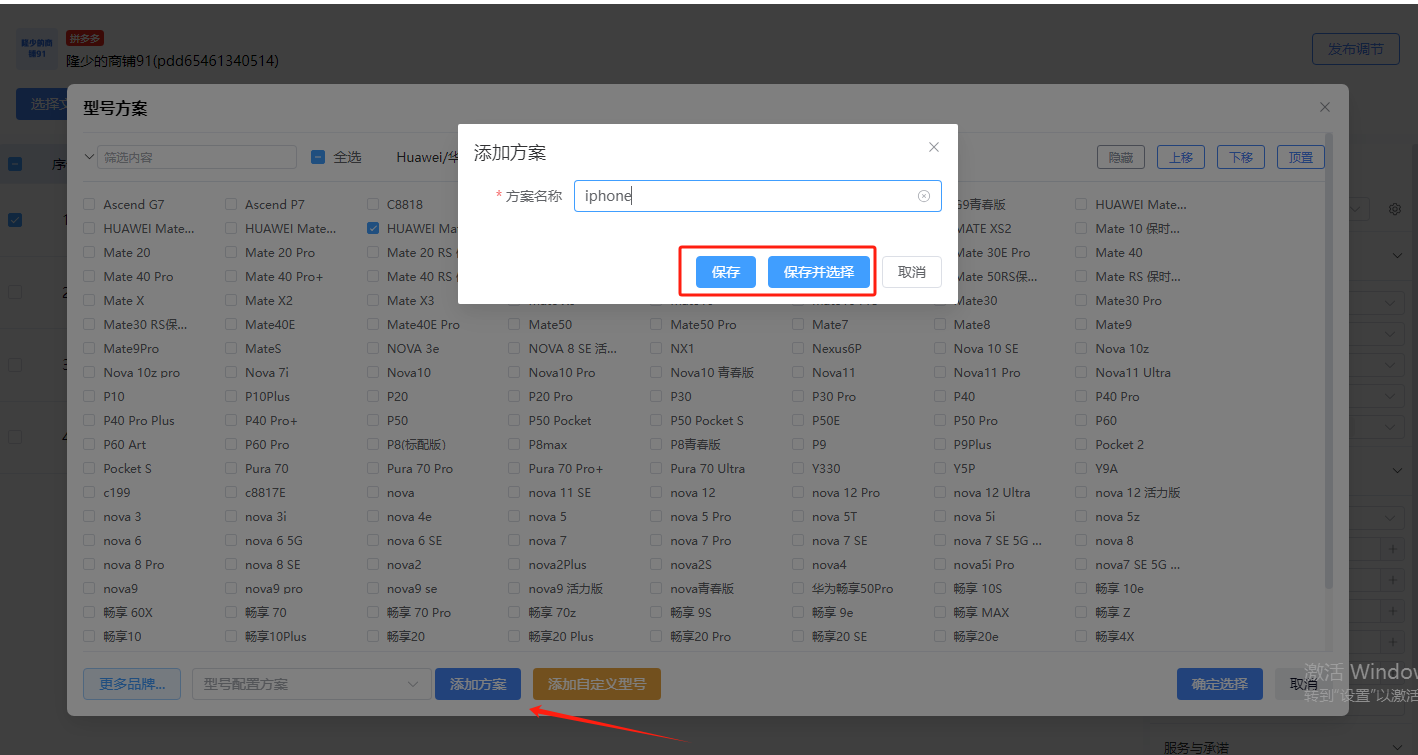Click the 筛选内容 filter input
Screen dimensions: 1418x755
click(199, 157)
